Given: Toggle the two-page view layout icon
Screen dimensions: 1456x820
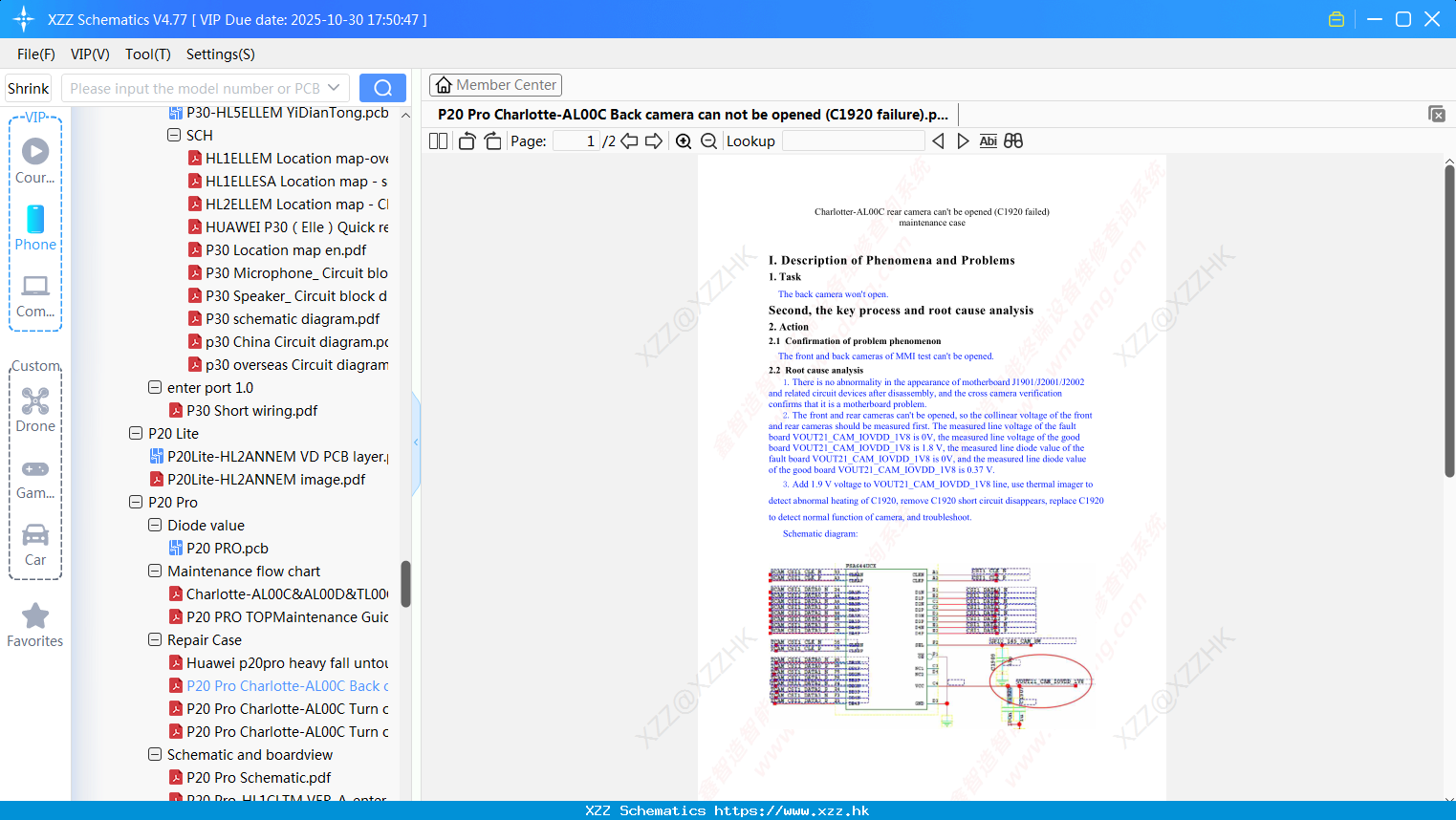Looking at the screenshot, I should point(438,141).
